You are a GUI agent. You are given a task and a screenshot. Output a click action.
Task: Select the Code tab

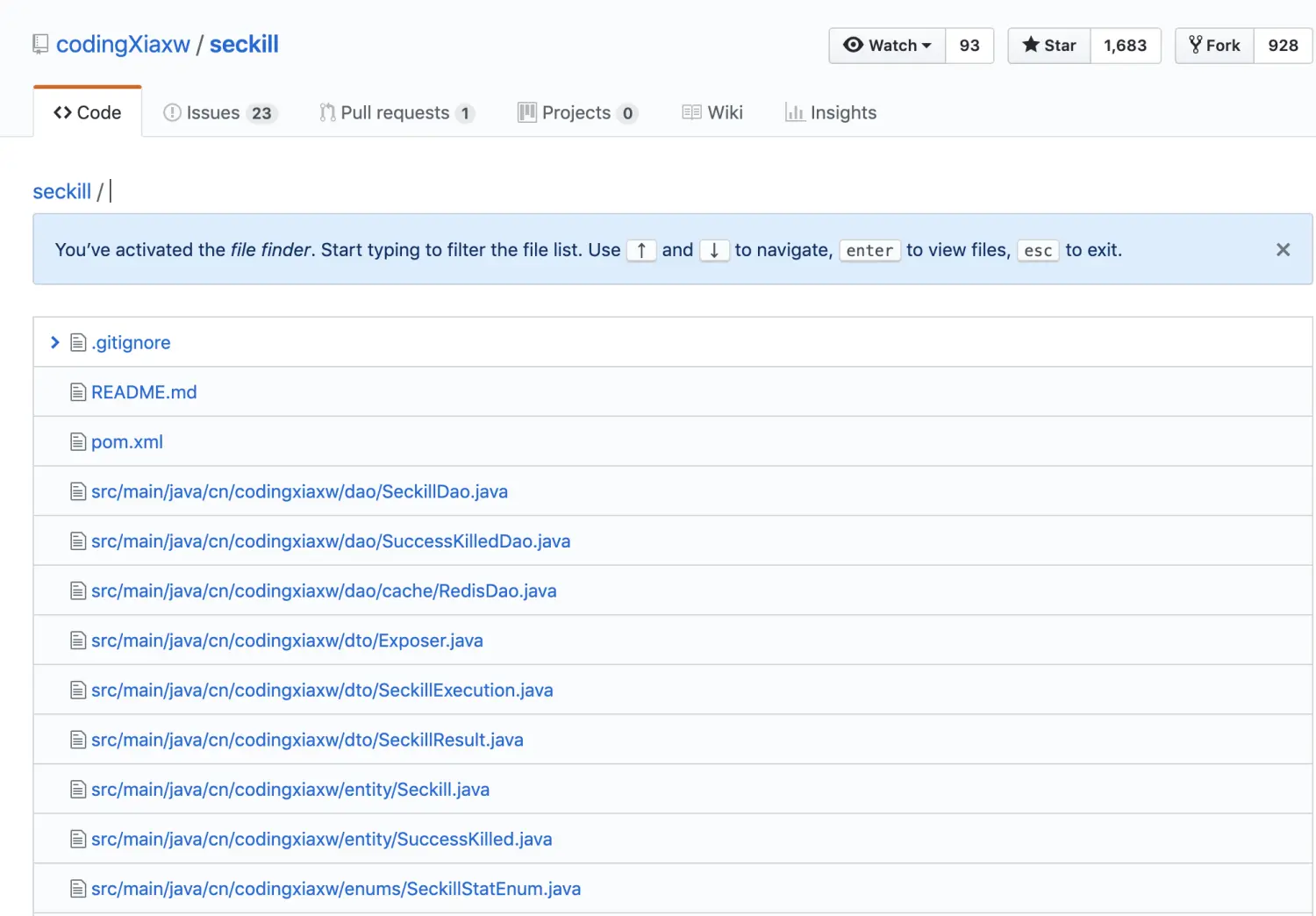pos(88,112)
